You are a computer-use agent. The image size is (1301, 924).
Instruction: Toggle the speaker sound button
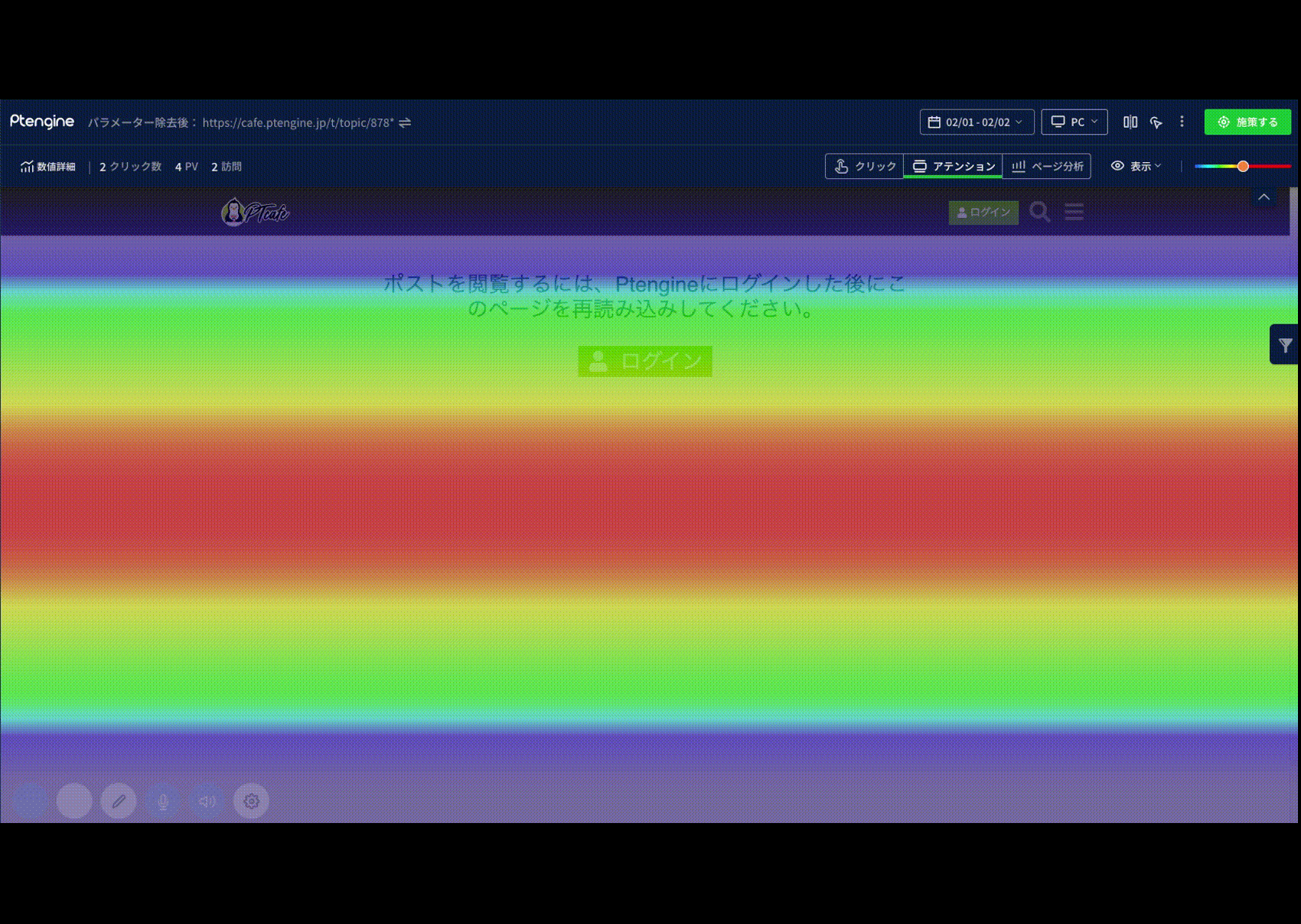click(x=207, y=801)
